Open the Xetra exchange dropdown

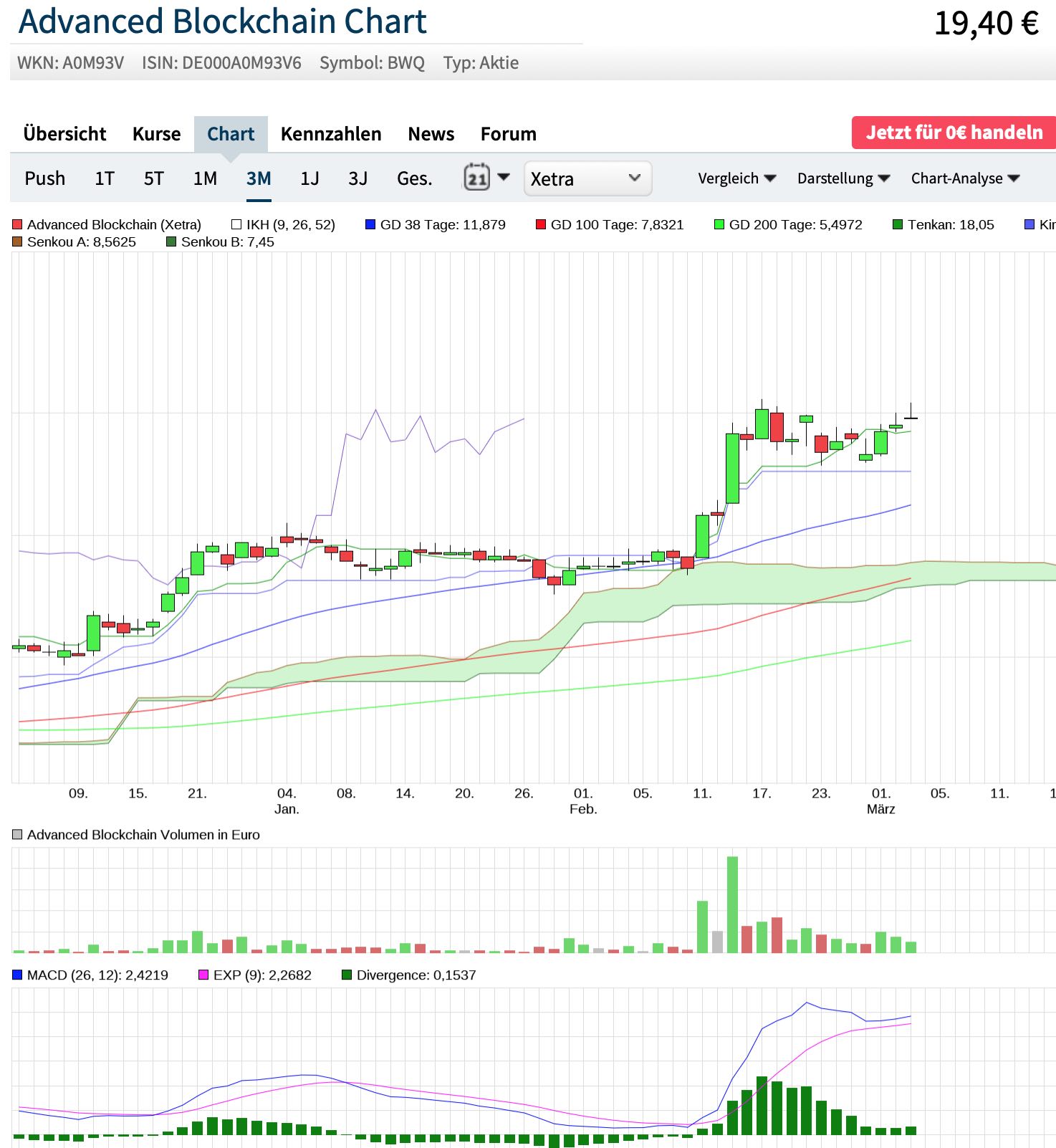pos(587,178)
